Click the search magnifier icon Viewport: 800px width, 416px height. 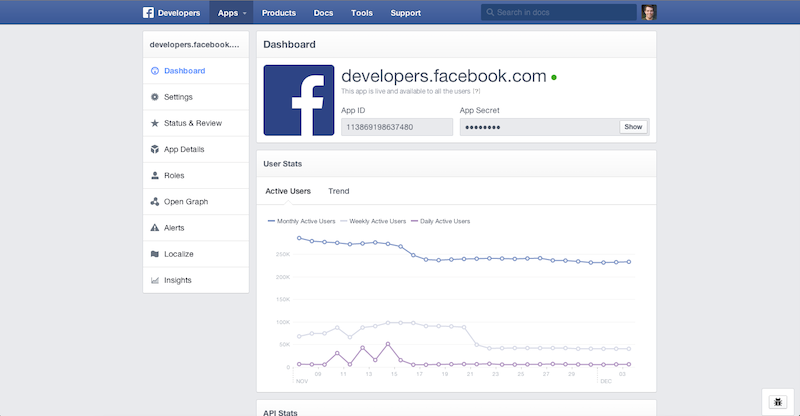pyautogui.click(x=490, y=12)
